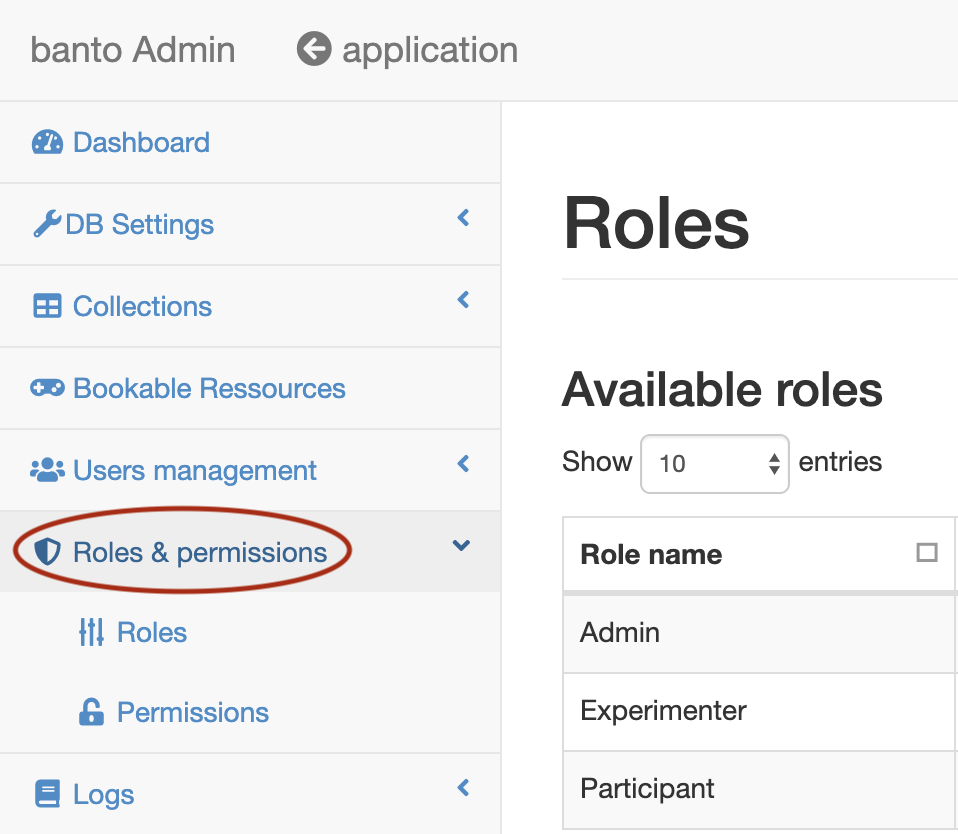The width and height of the screenshot is (958, 834).
Task: Click the gamepad icon for Bookable Ressources
Action: tap(47, 388)
